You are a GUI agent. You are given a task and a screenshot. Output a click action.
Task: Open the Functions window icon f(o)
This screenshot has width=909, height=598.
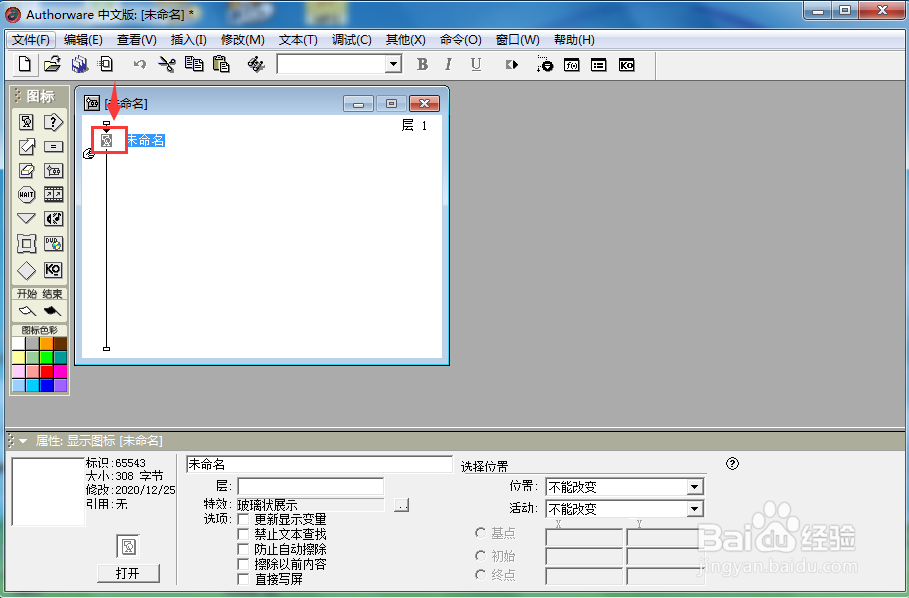[x=572, y=65]
